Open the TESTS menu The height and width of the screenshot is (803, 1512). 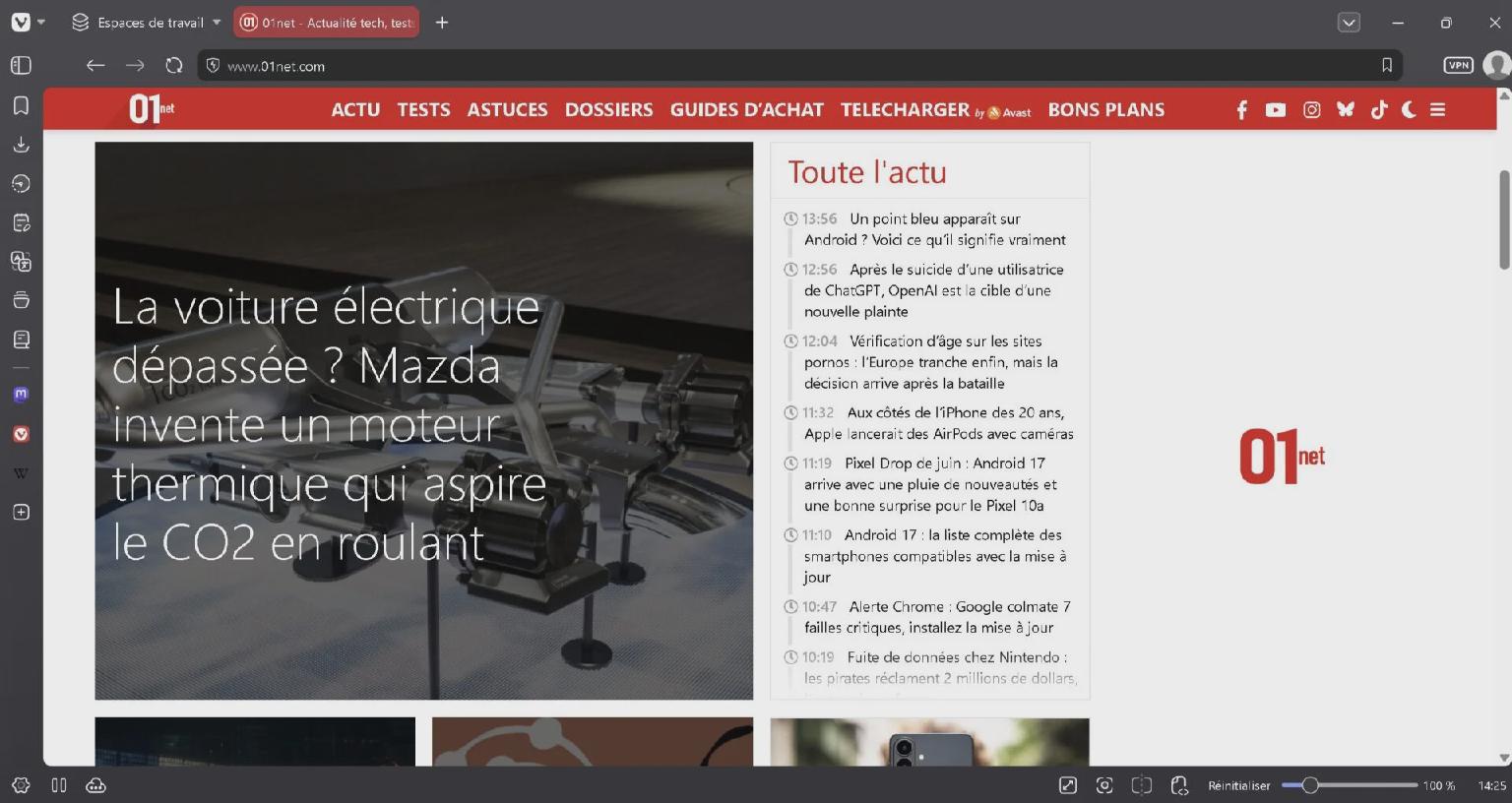tap(424, 110)
